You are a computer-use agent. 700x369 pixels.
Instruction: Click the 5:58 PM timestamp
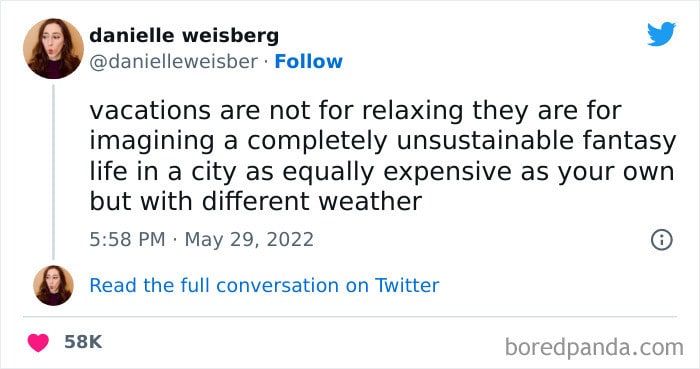[127, 240]
